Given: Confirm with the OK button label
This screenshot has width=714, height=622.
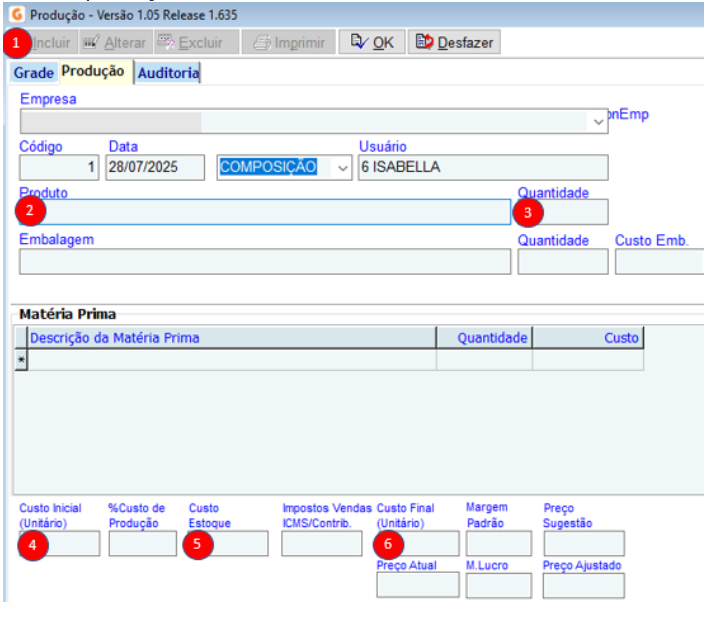Looking at the screenshot, I should click(383, 43).
